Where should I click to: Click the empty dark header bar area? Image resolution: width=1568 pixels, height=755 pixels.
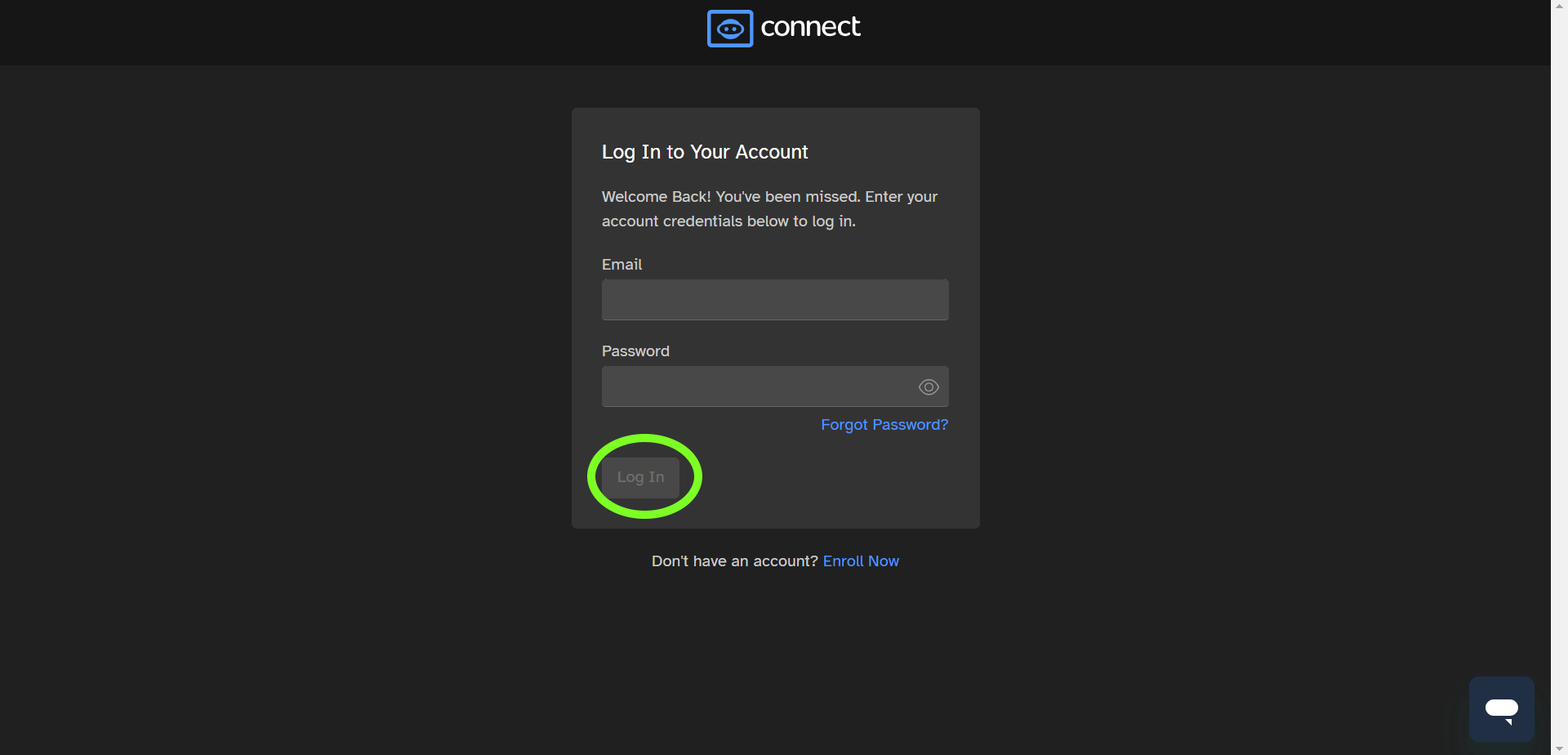point(327,33)
